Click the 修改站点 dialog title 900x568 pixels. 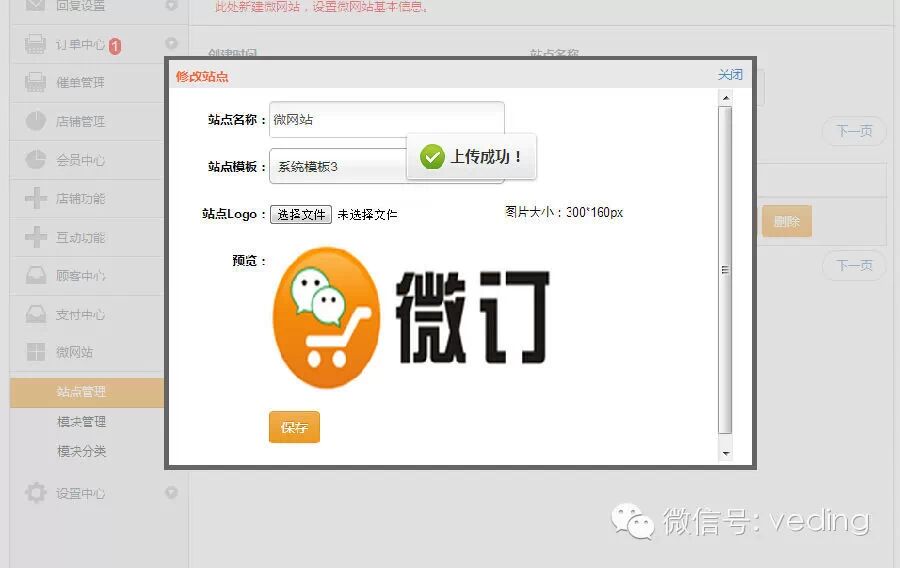pyautogui.click(x=202, y=76)
